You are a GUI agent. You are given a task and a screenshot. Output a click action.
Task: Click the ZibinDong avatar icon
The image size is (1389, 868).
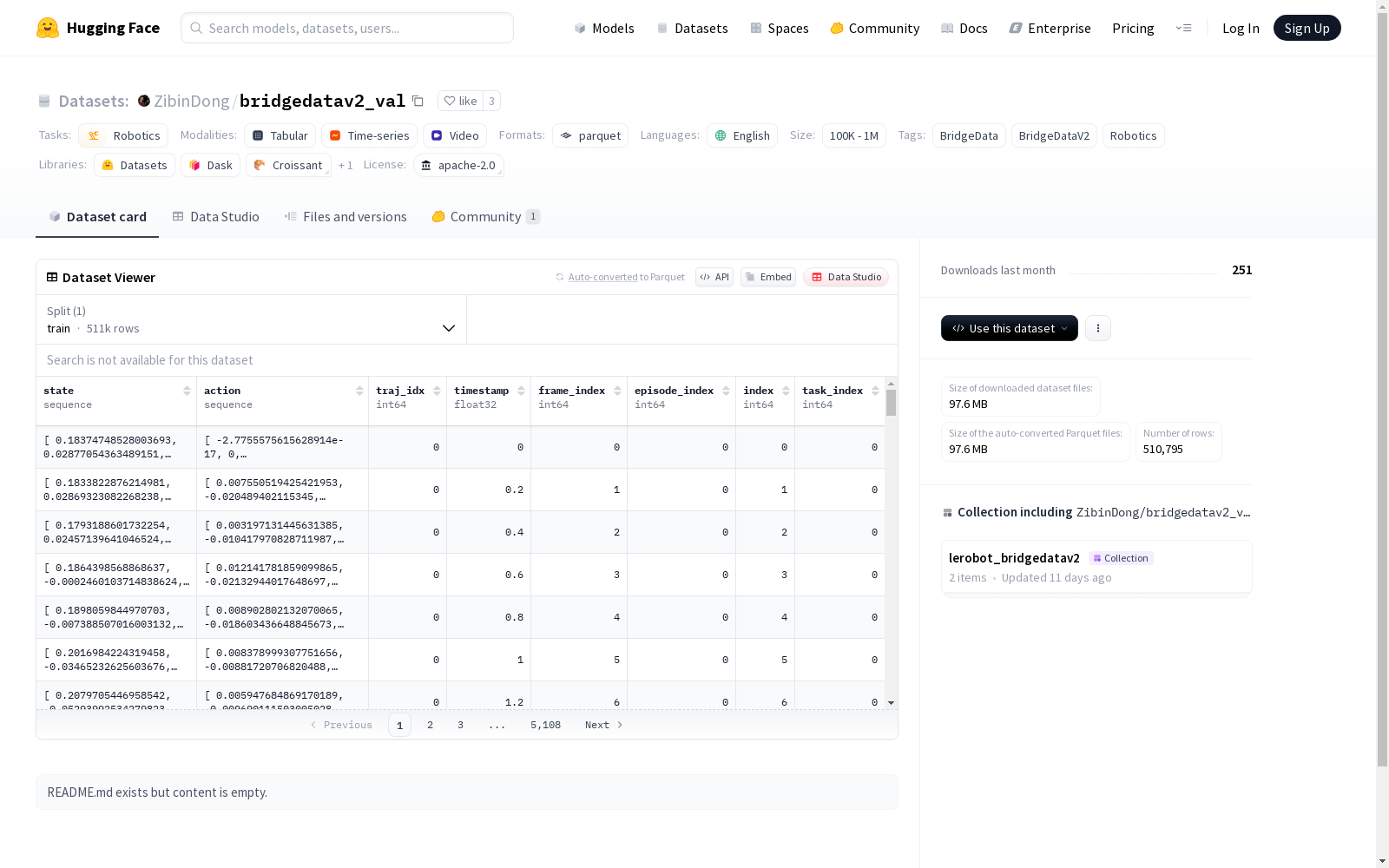144,101
